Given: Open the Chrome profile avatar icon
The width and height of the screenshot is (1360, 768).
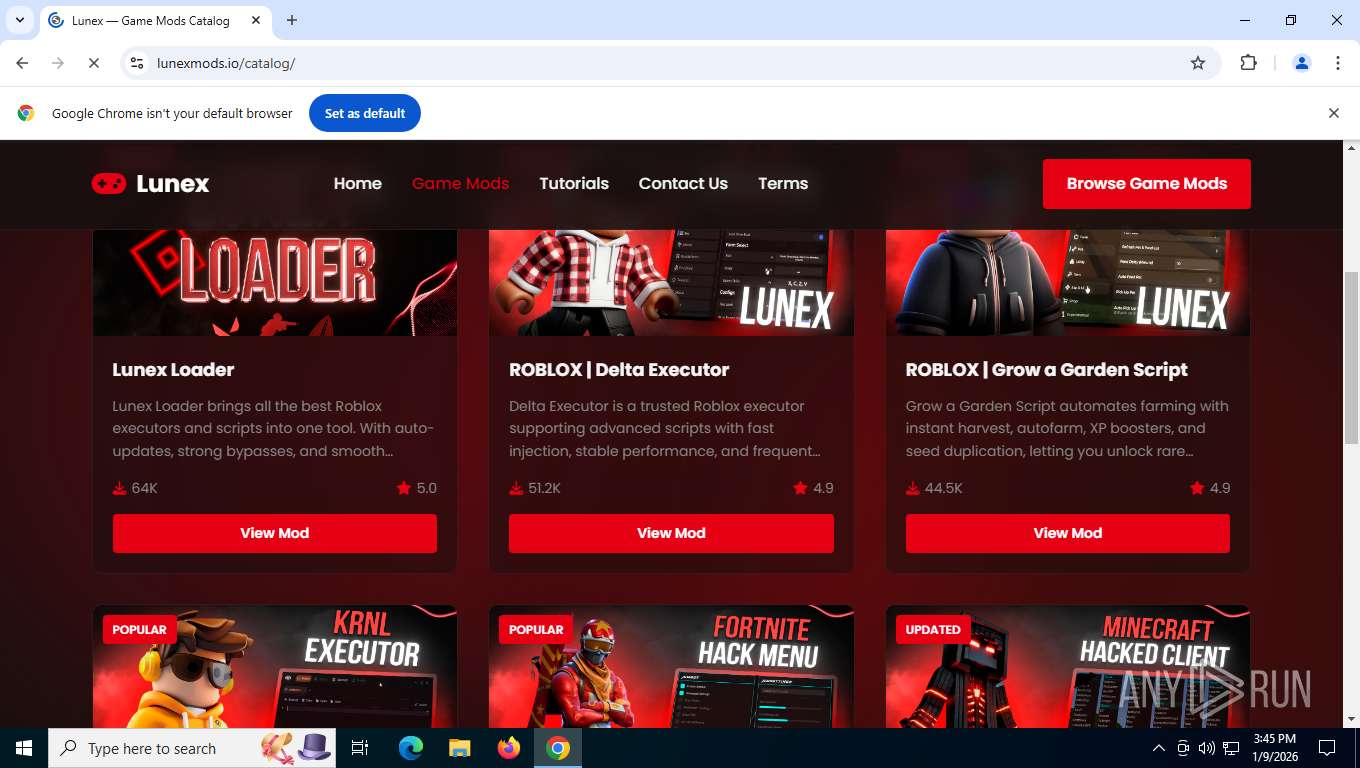Looking at the screenshot, I should (x=1302, y=63).
